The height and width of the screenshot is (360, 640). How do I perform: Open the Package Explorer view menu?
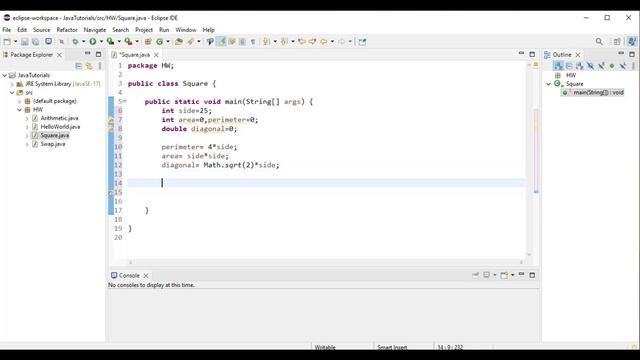(x=100, y=66)
